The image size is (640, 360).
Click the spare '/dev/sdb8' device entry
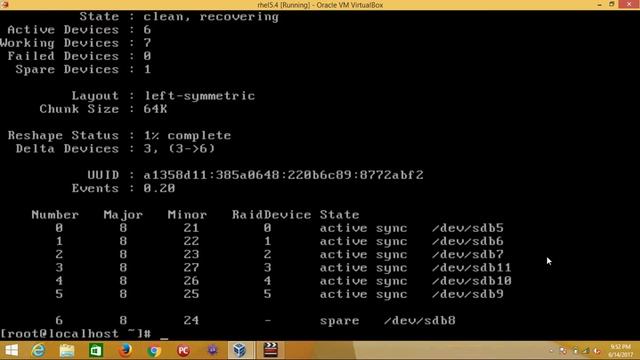coord(420,320)
